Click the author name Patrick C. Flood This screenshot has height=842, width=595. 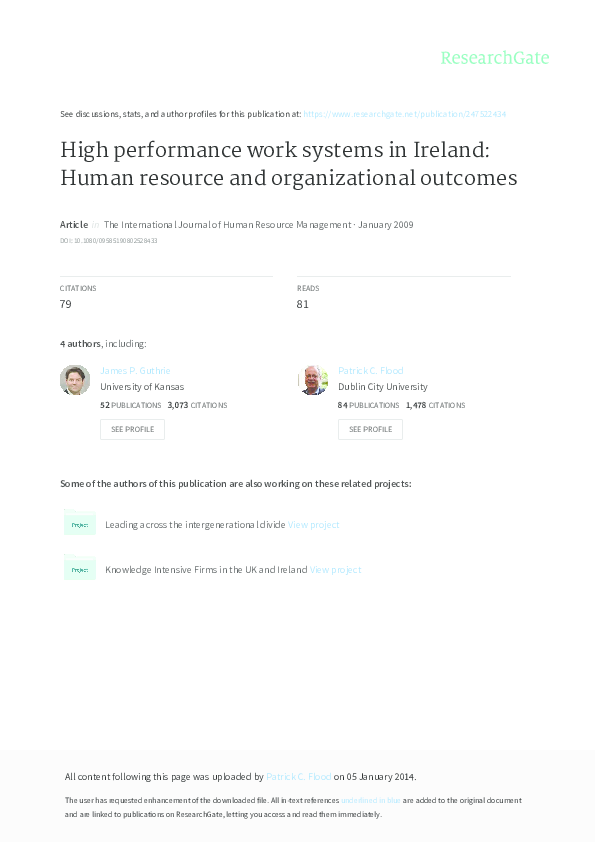coord(370,370)
